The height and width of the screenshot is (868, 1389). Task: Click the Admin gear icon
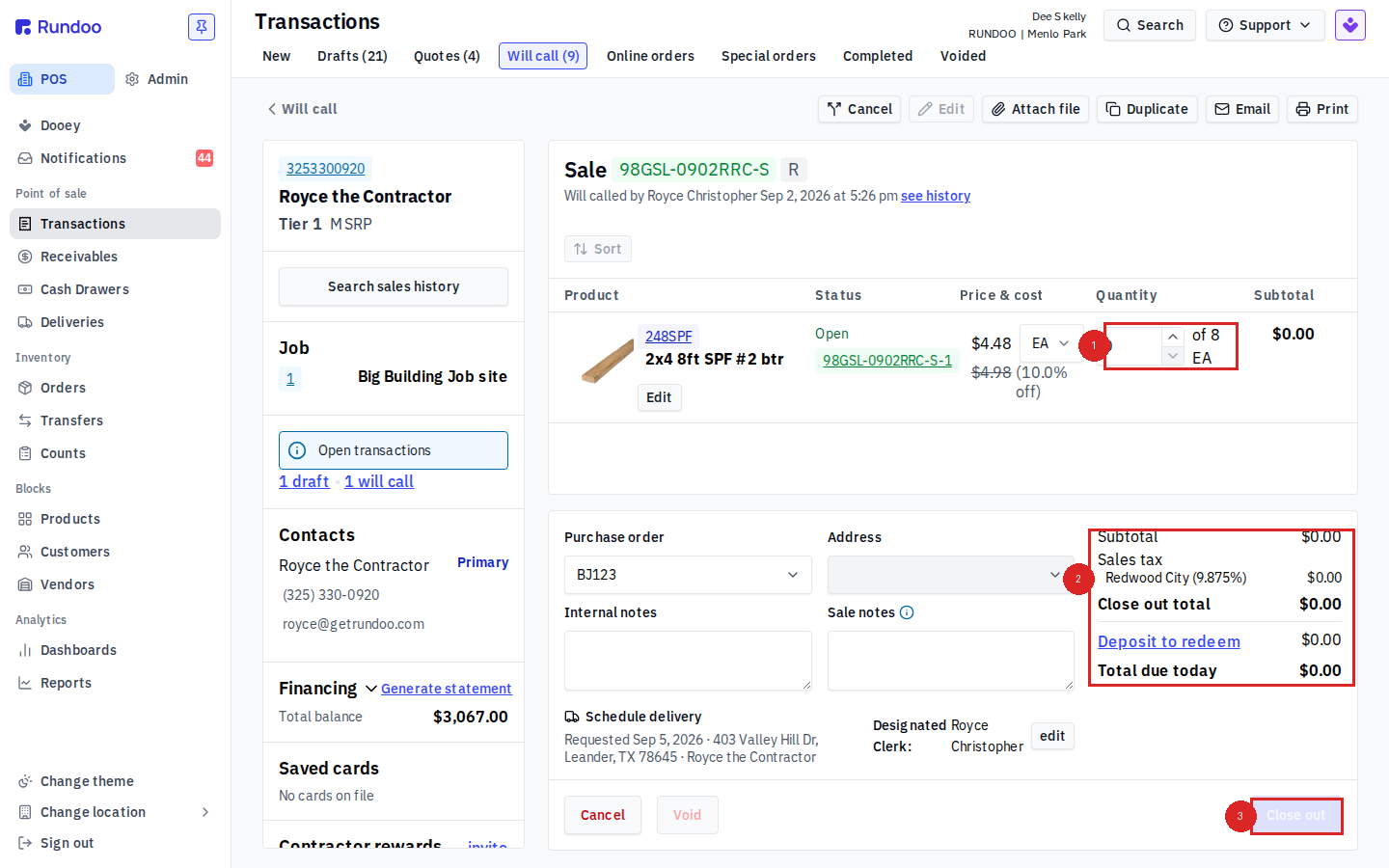[x=132, y=79]
